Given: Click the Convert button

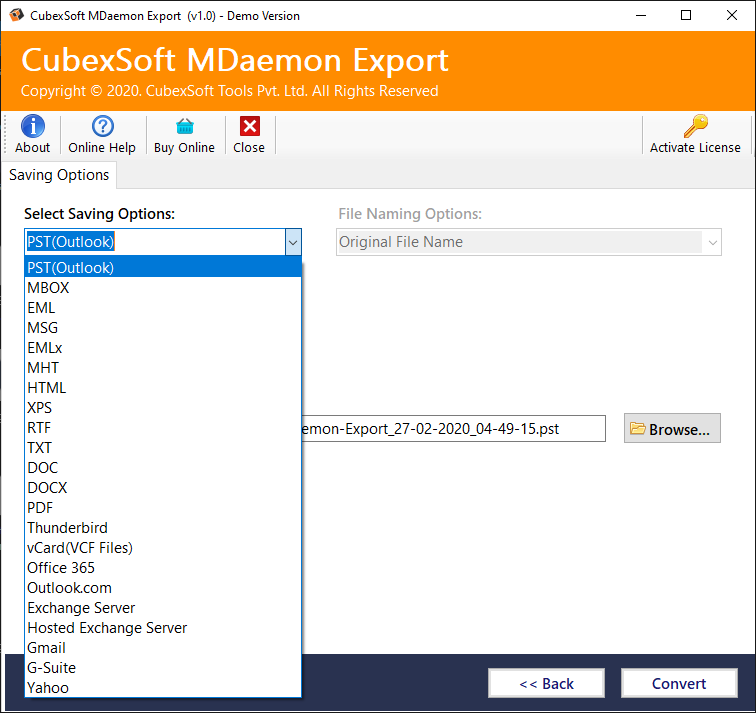Looking at the screenshot, I should tap(679, 684).
